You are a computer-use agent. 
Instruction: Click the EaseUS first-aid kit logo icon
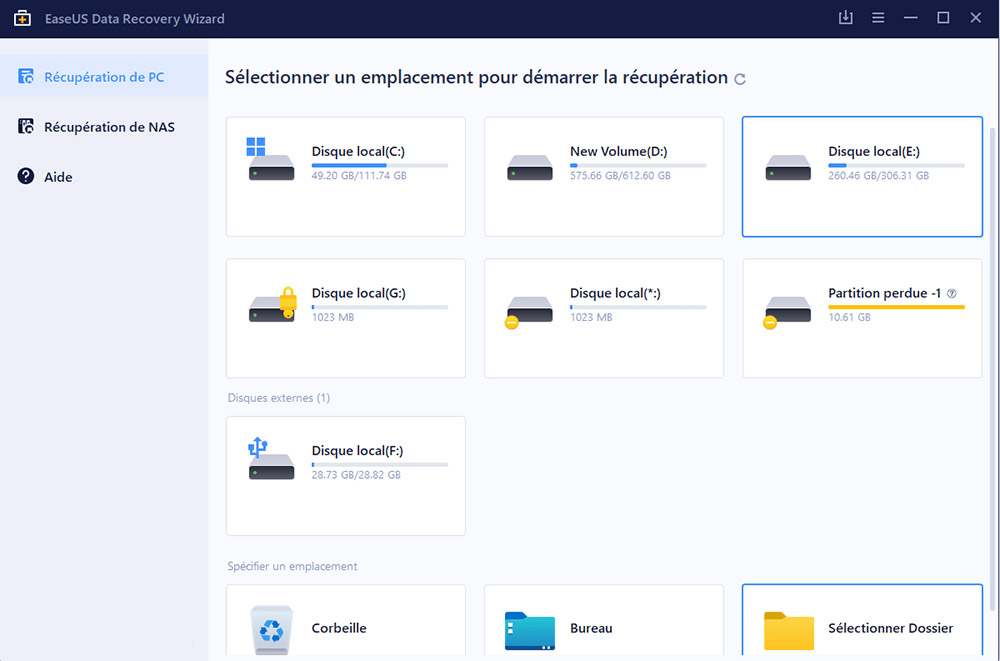click(x=22, y=19)
